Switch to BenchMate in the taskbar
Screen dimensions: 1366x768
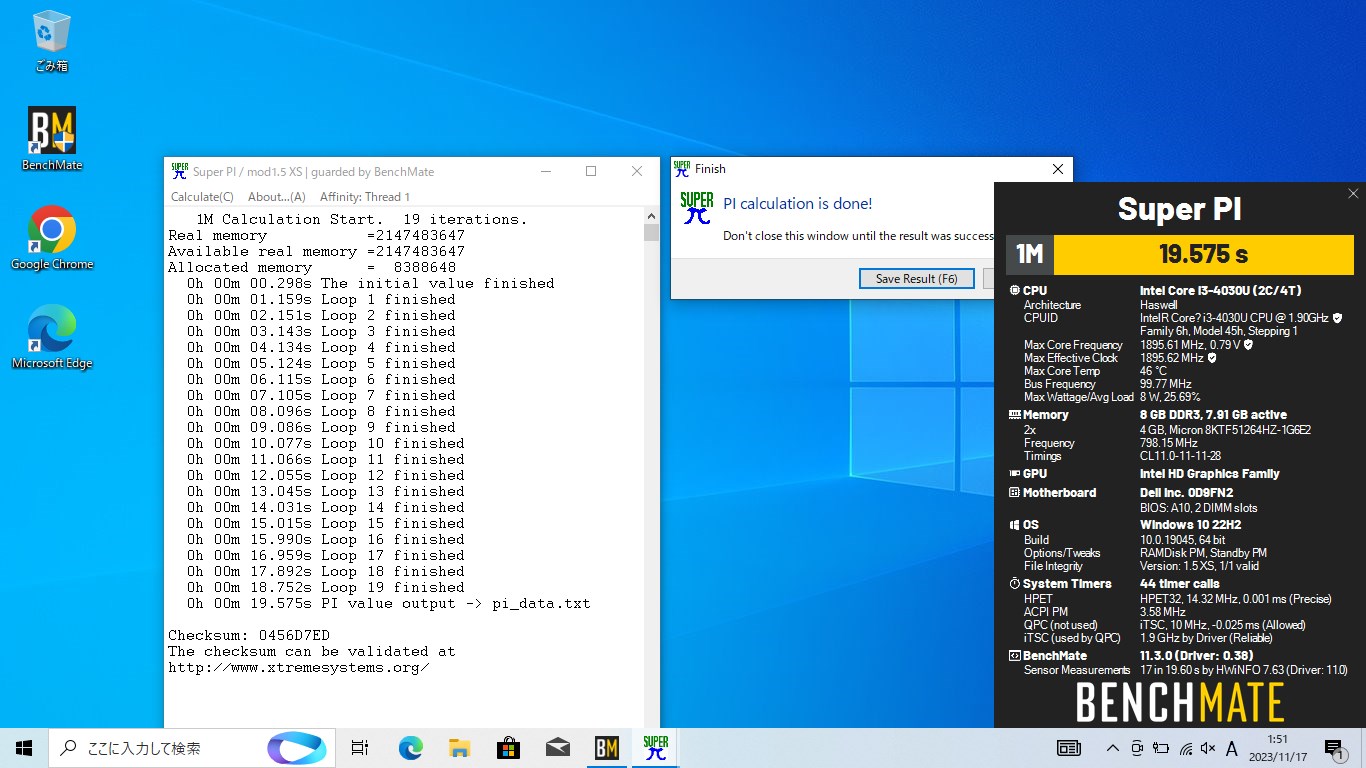click(x=606, y=748)
